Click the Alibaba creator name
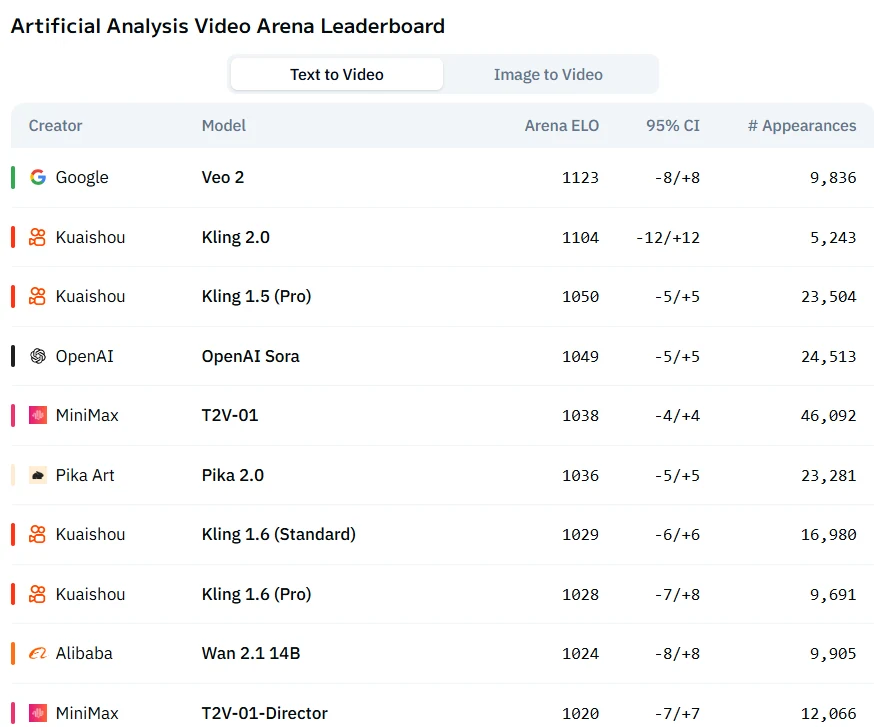The image size is (874, 727). click(84, 653)
